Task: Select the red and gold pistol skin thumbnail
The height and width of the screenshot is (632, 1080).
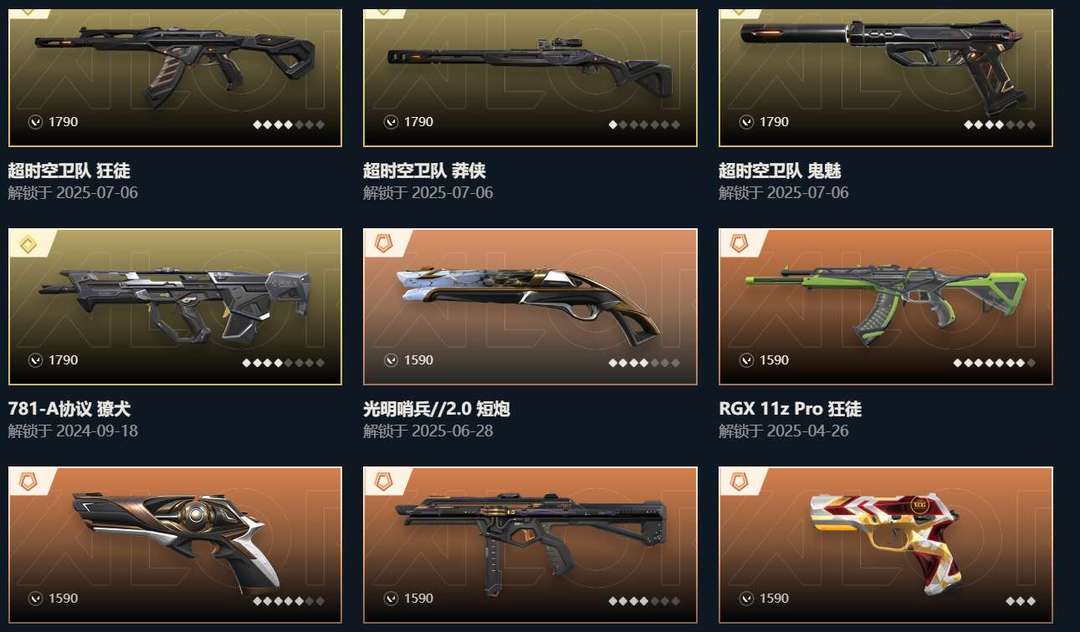Action: tap(886, 545)
